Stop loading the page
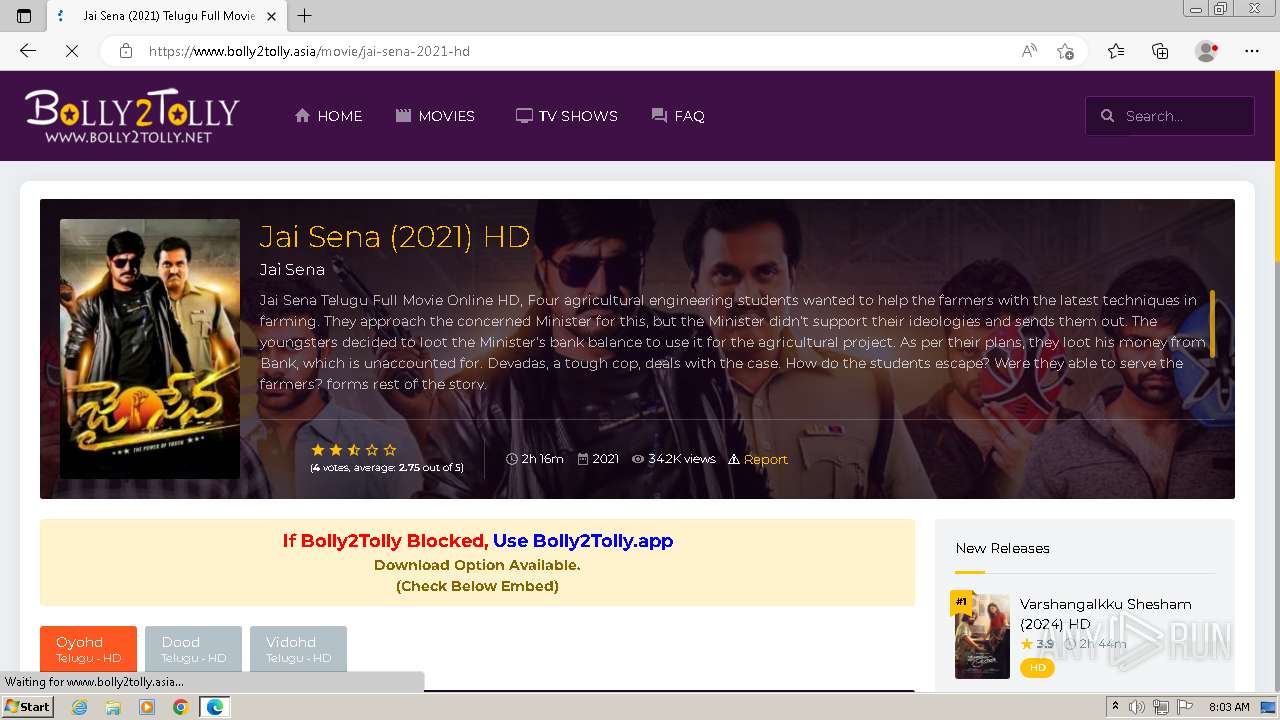The width and height of the screenshot is (1280, 720). point(72,51)
